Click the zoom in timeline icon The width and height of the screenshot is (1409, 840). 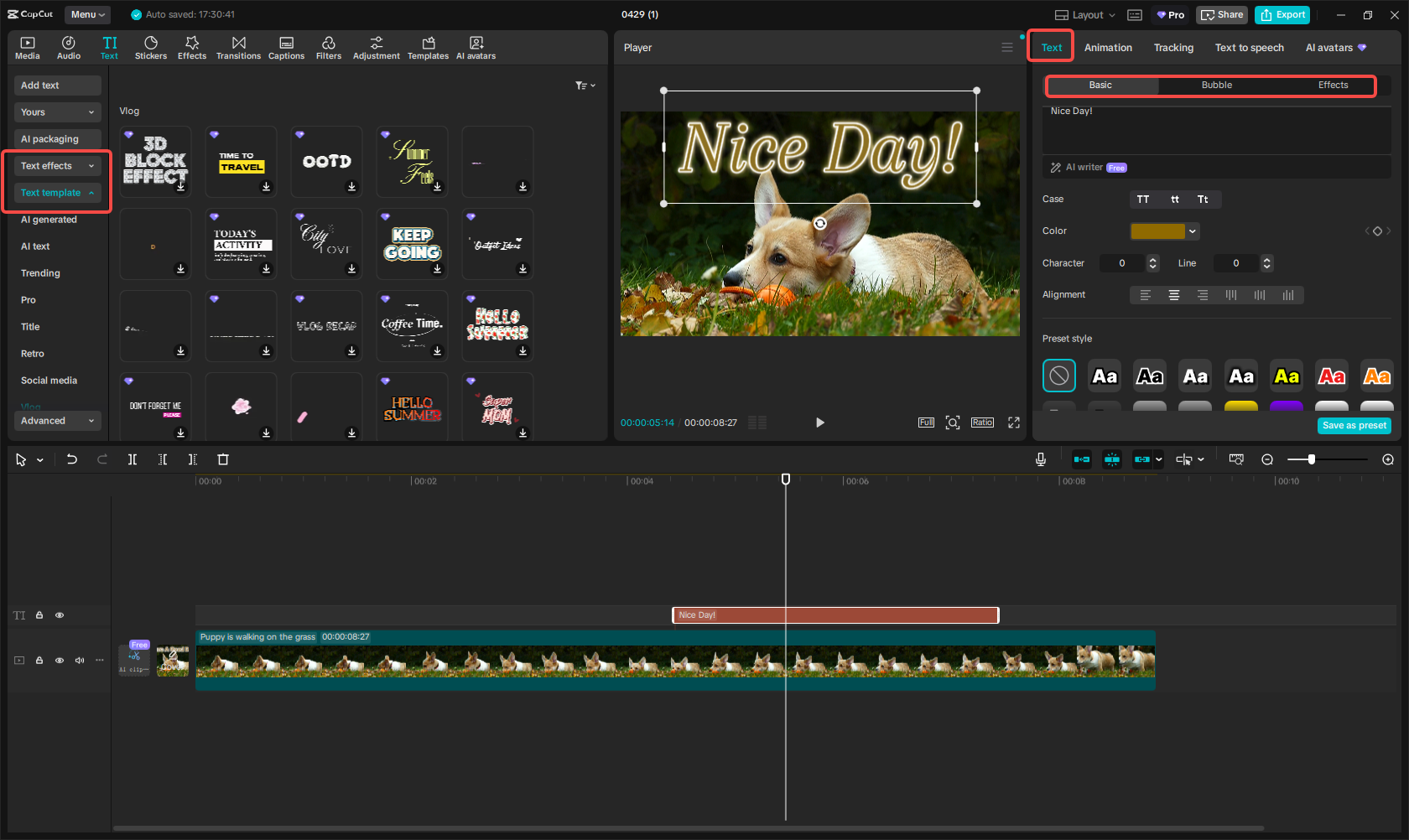[1388, 459]
